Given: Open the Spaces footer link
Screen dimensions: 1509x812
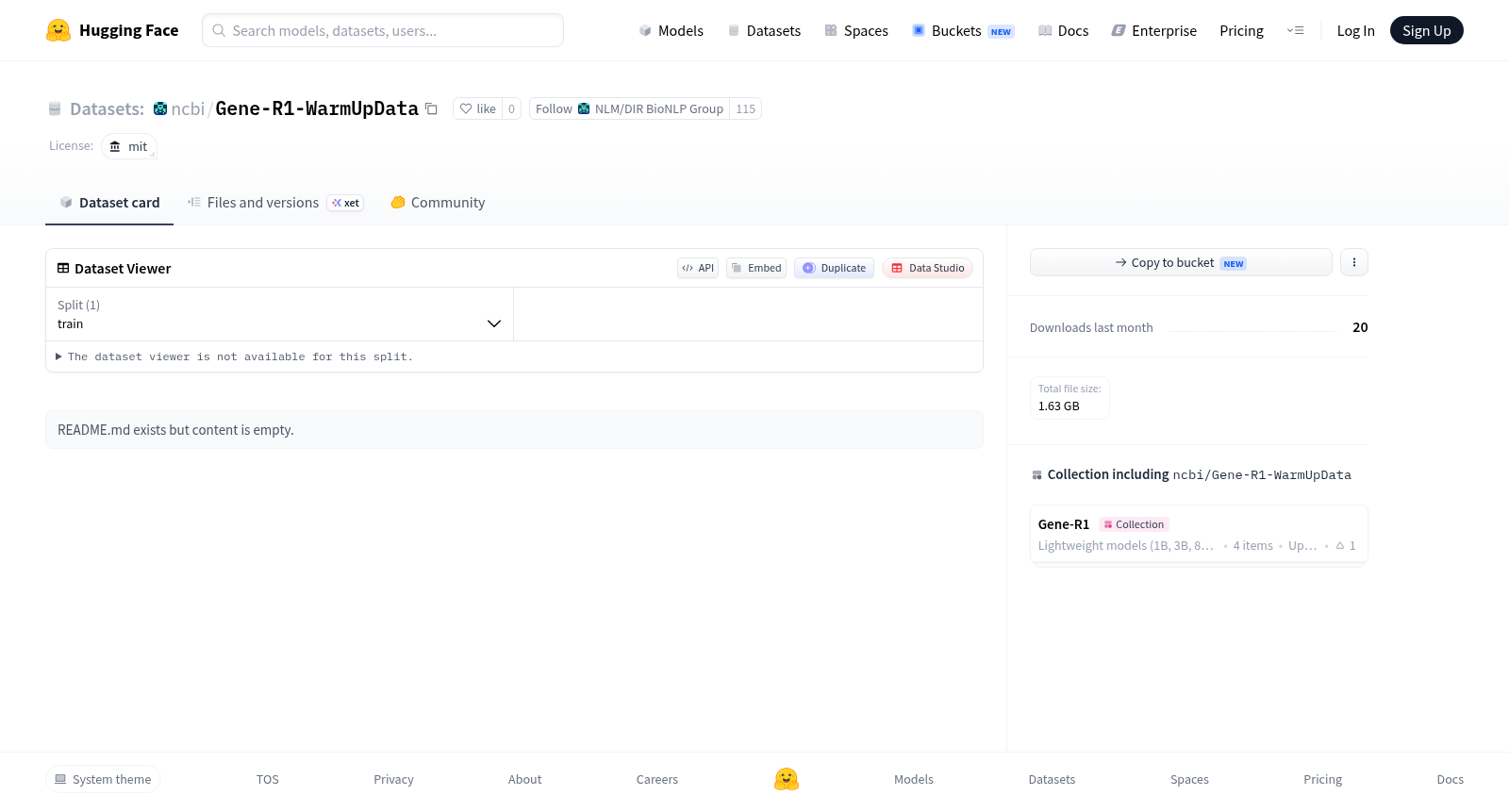Looking at the screenshot, I should 1189,779.
